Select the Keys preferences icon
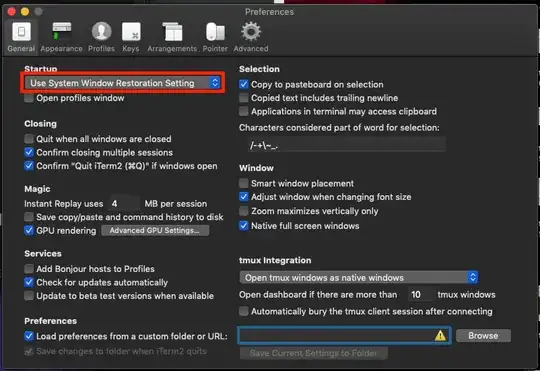Viewport: 540px width, 371px height. pyautogui.click(x=131, y=32)
